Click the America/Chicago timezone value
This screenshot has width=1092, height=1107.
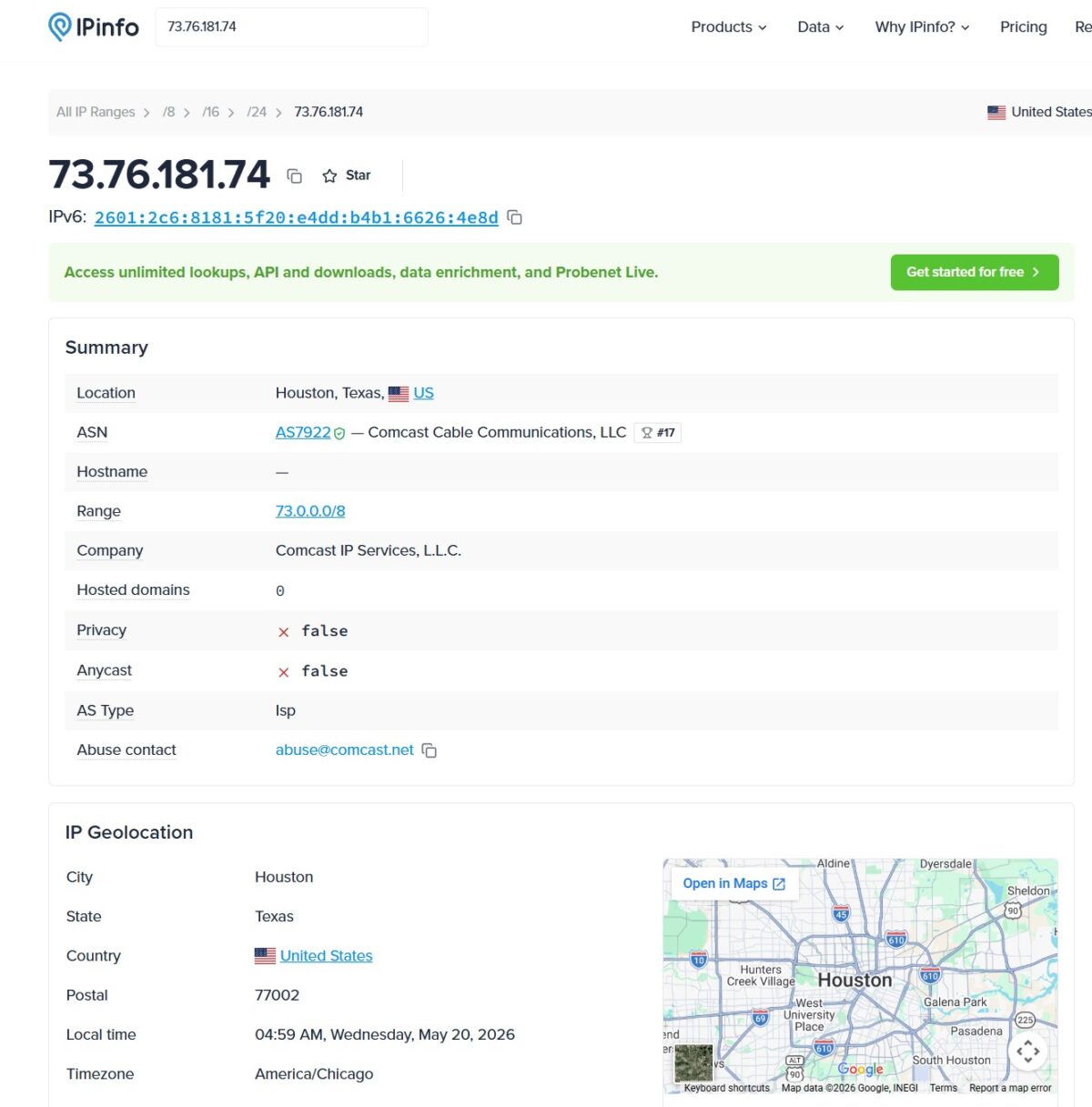tap(314, 1074)
